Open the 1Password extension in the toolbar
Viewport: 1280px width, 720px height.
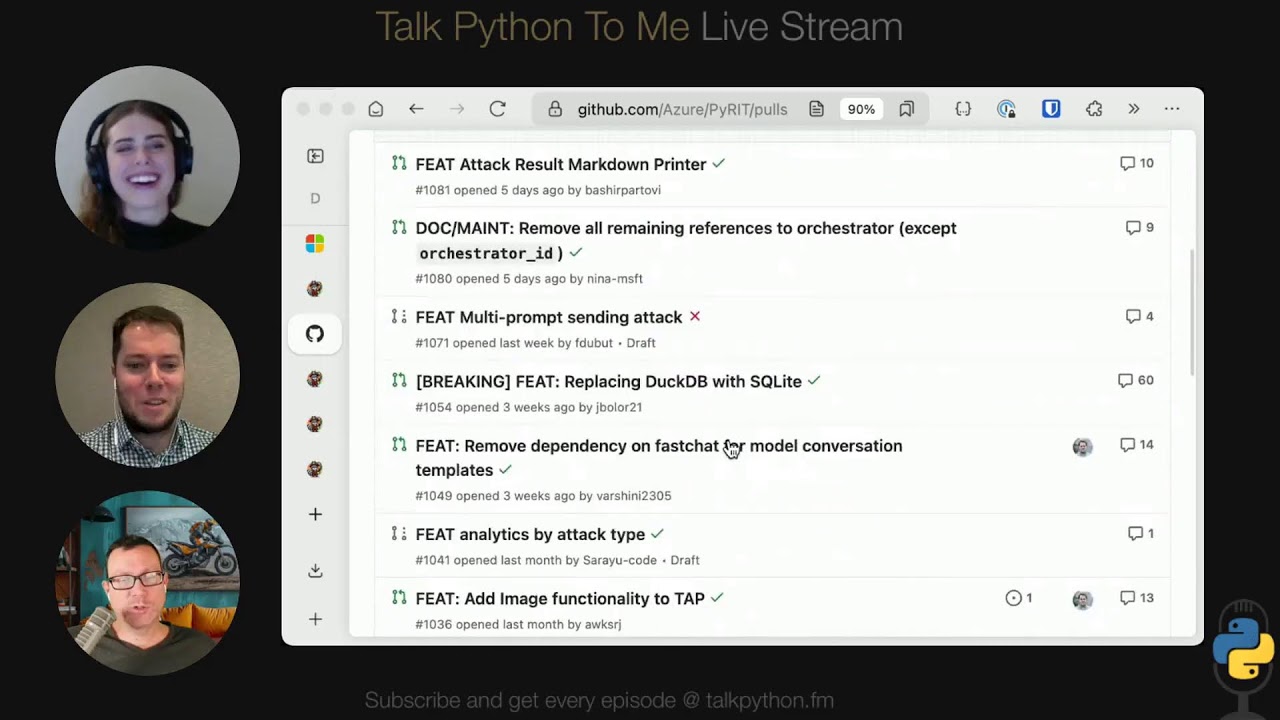[x=1006, y=109]
